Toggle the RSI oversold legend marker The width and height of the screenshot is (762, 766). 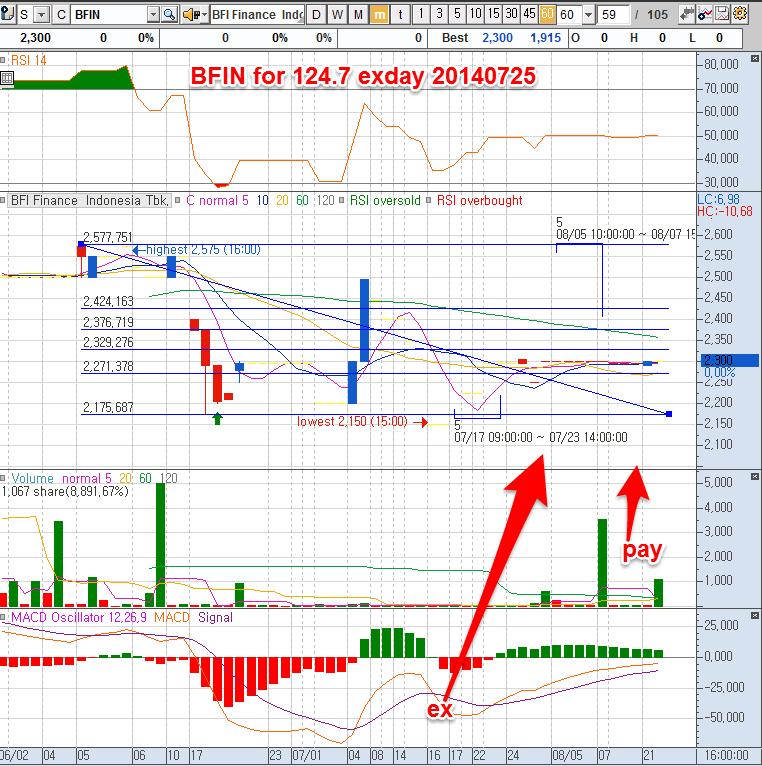[341, 200]
